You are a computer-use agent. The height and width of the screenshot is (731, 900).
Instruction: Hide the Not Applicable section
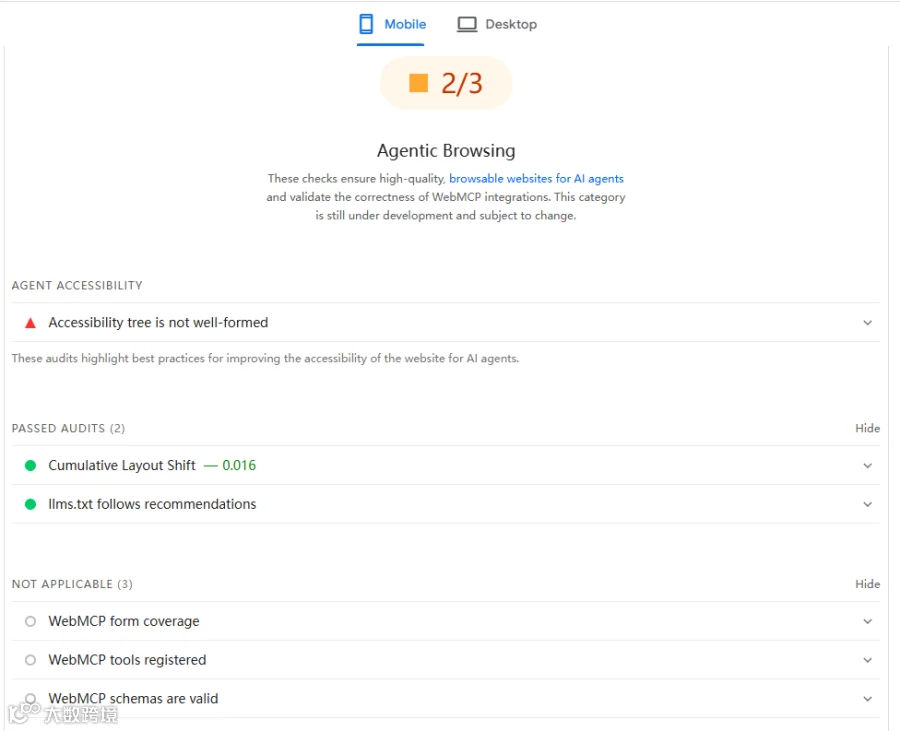(867, 584)
